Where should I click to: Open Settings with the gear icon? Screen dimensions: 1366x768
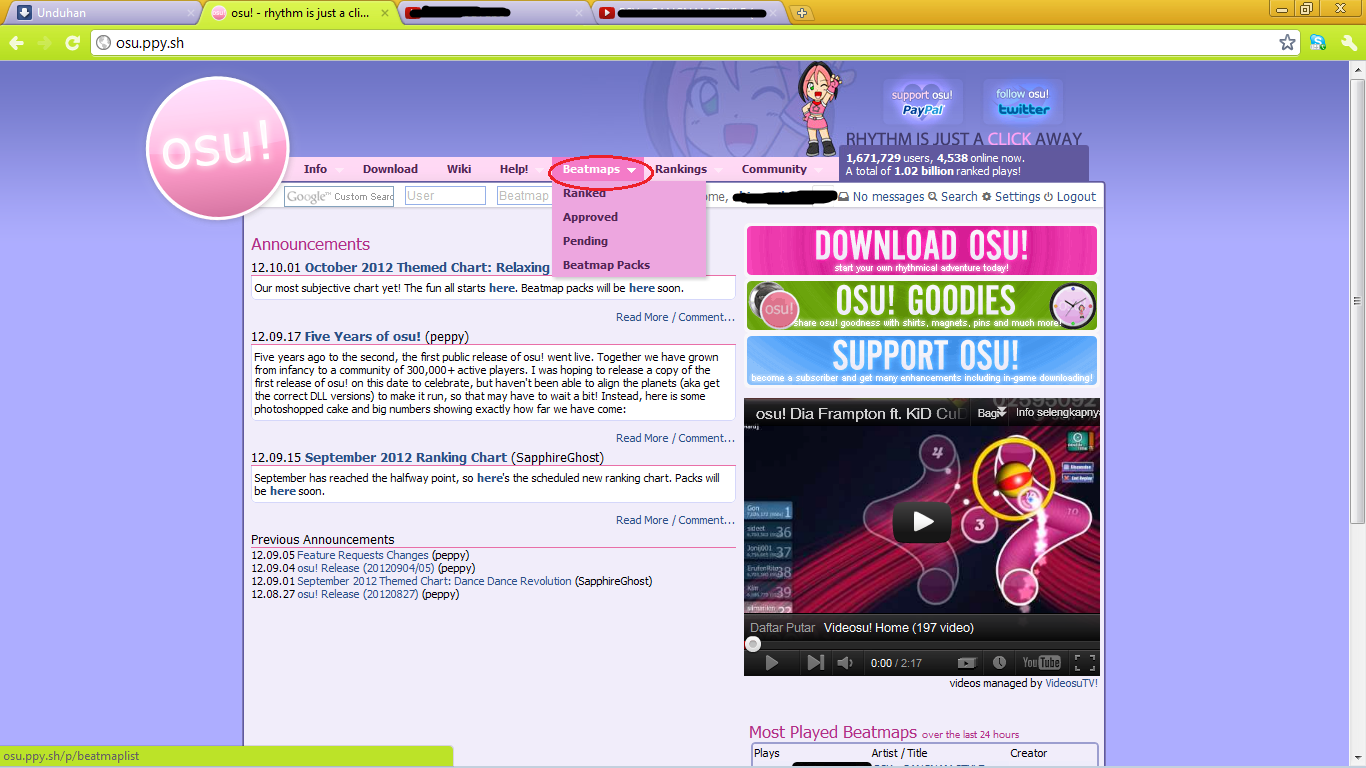click(x=1011, y=197)
